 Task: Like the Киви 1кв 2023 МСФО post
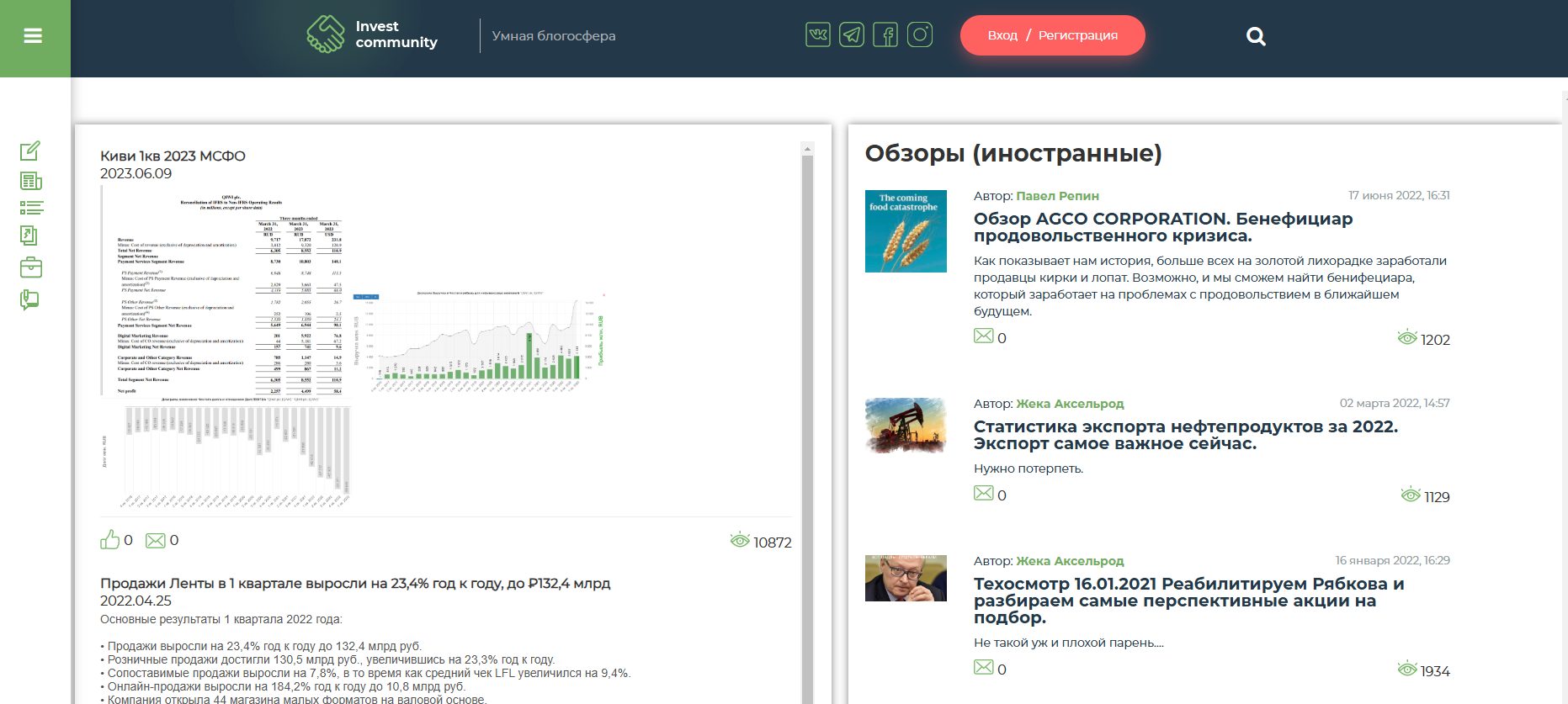click(x=109, y=540)
